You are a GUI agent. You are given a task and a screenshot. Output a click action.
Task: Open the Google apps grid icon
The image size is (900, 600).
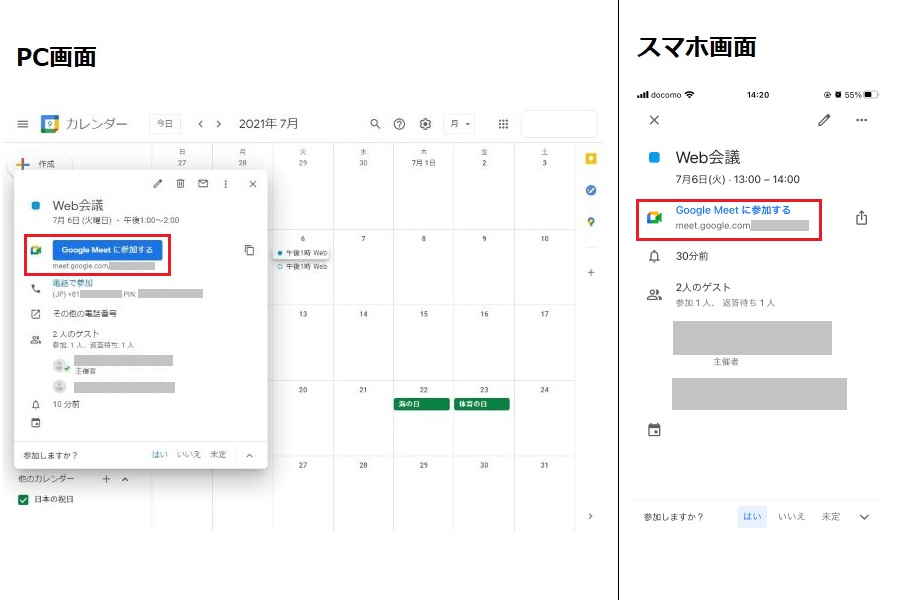tap(503, 124)
